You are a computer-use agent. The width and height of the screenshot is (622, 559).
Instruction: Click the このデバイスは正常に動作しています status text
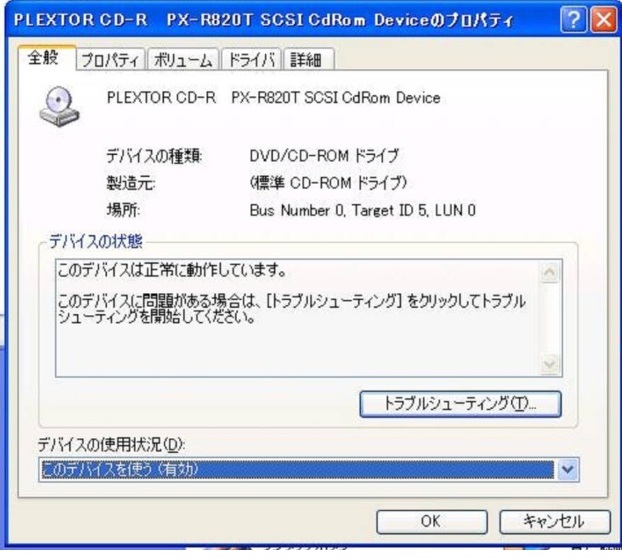pos(172,270)
